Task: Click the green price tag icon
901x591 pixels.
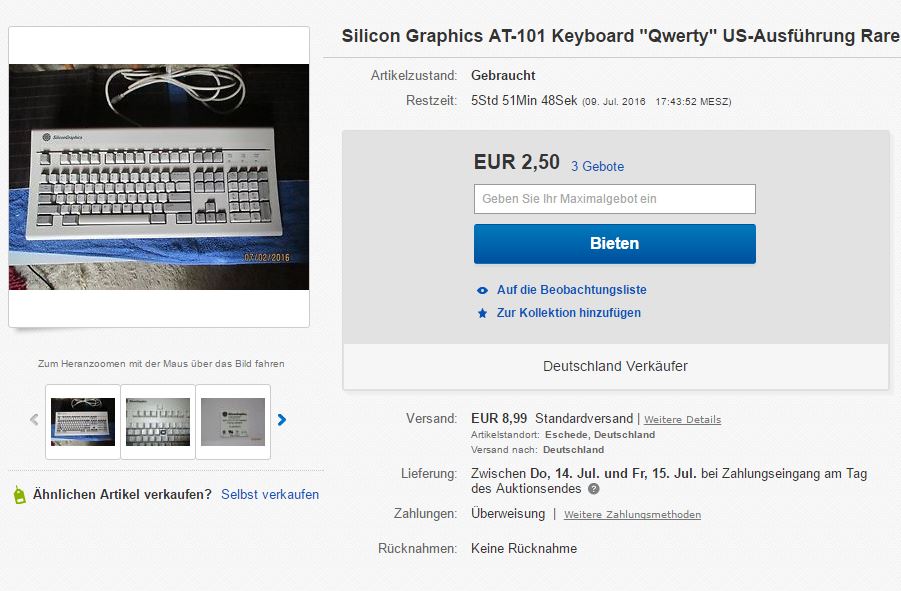Action: point(19,494)
